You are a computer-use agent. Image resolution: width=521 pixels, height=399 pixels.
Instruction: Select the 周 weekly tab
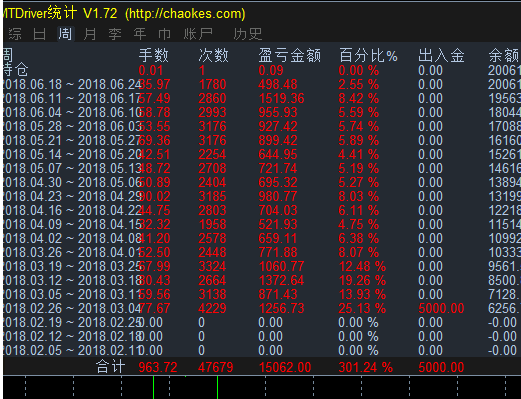(x=65, y=34)
